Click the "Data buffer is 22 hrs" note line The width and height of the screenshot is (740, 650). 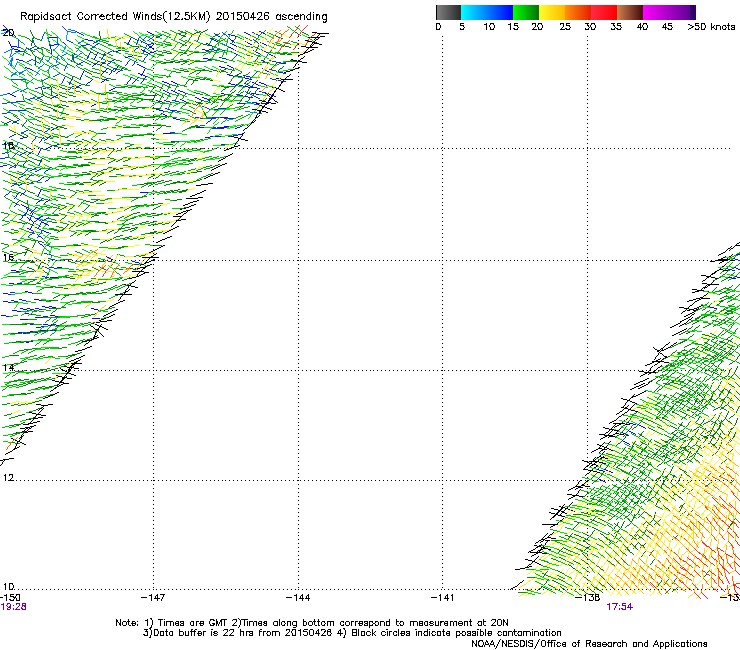tap(352, 633)
